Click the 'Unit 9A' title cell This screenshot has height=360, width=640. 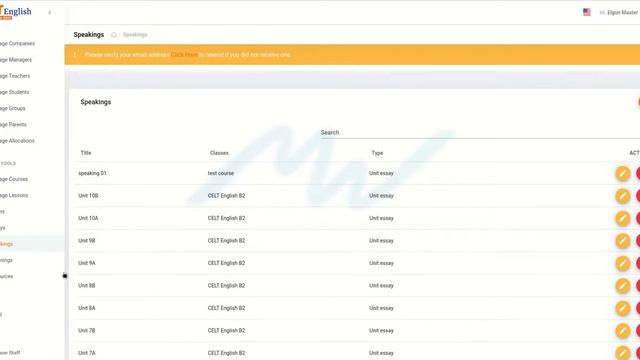(87, 263)
